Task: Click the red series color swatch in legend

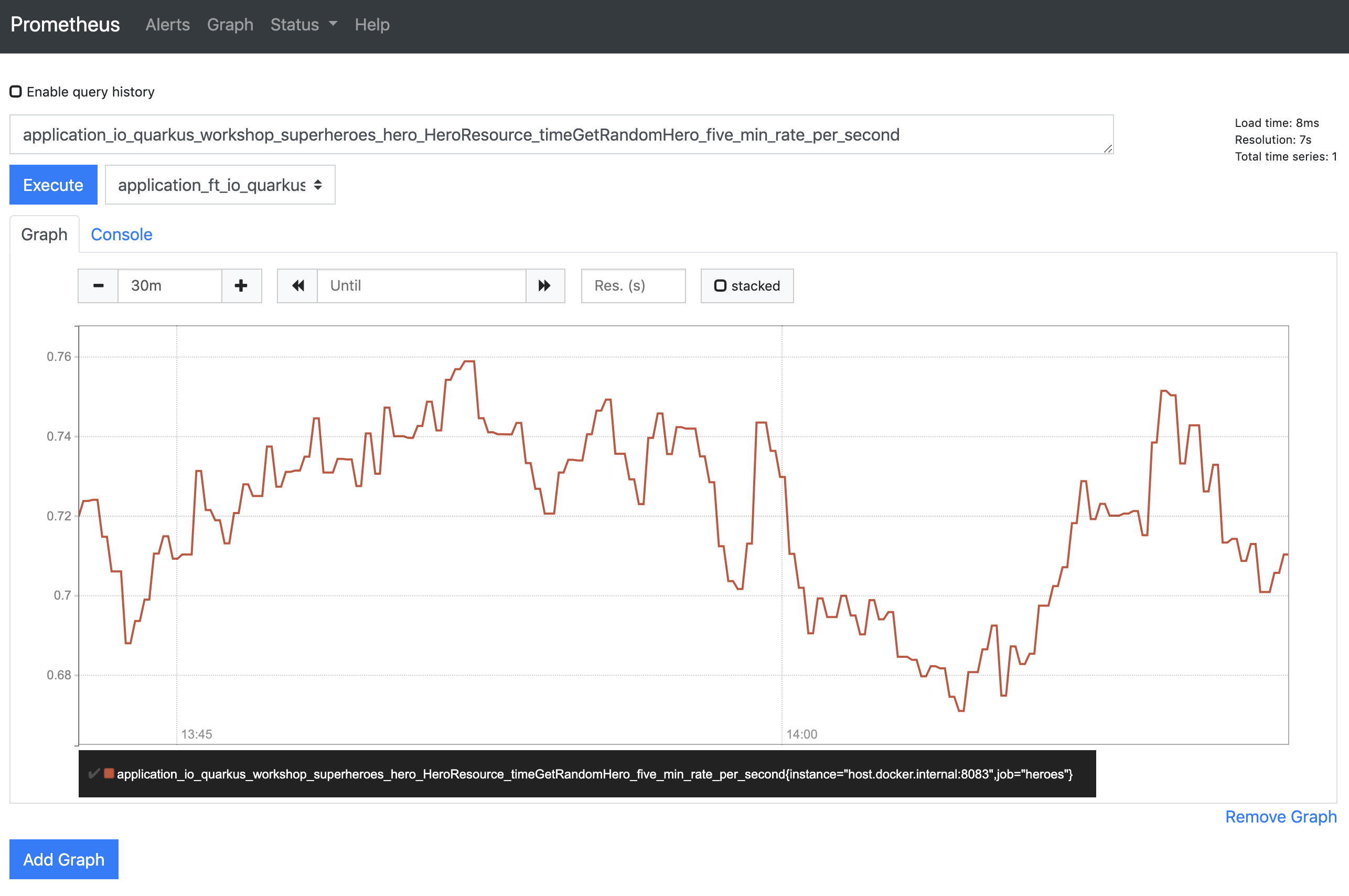Action: point(109,774)
